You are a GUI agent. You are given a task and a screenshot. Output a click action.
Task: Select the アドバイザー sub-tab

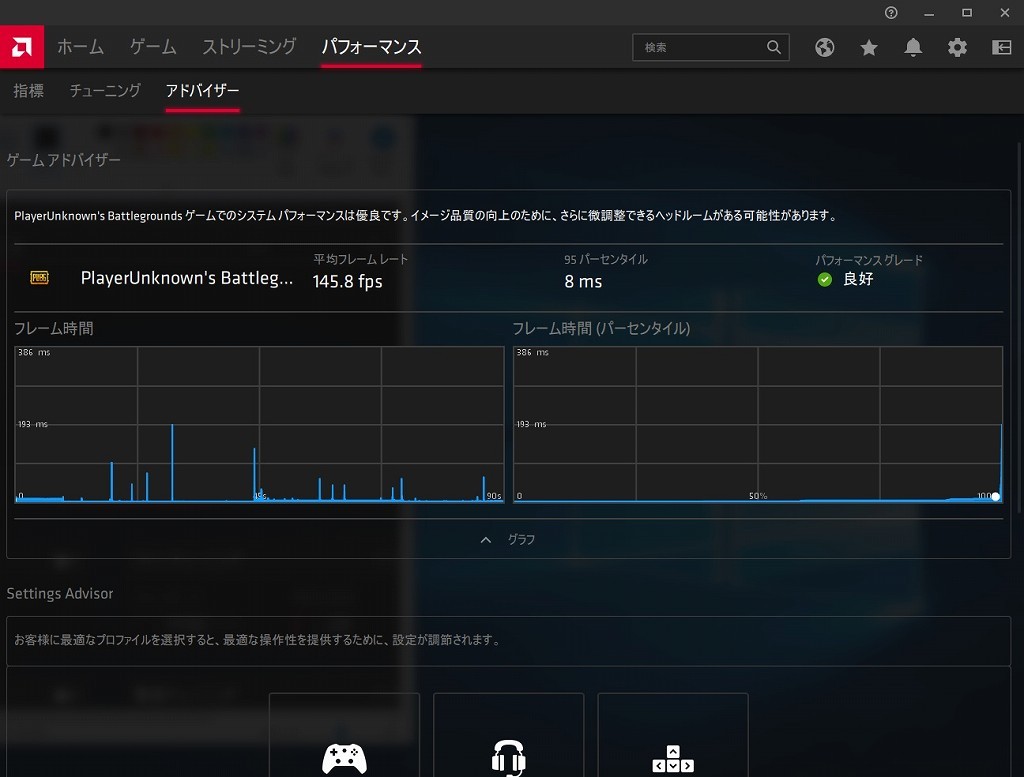[x=202, y=91]
